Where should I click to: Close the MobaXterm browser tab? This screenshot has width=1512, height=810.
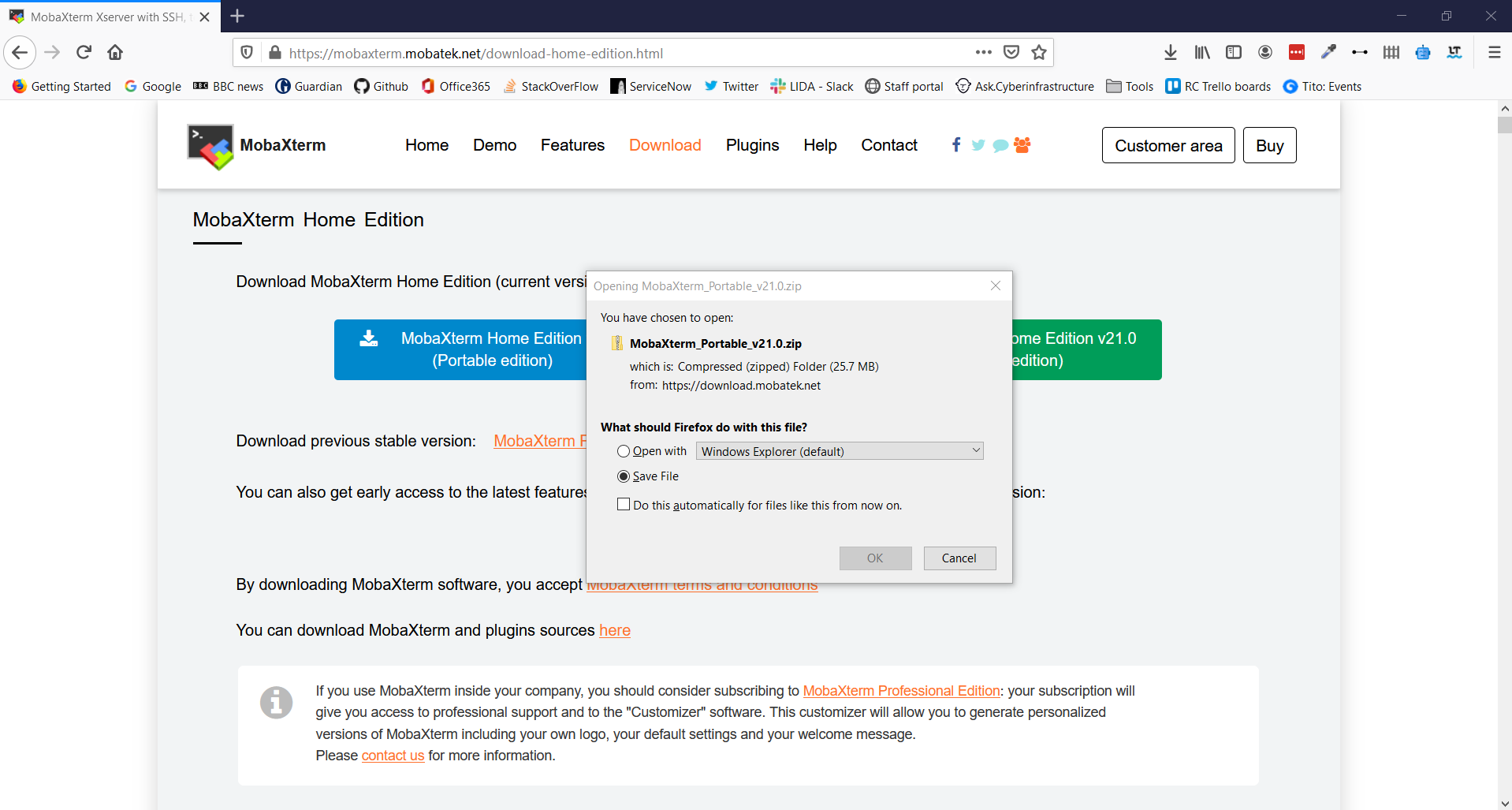click(205, 17)
